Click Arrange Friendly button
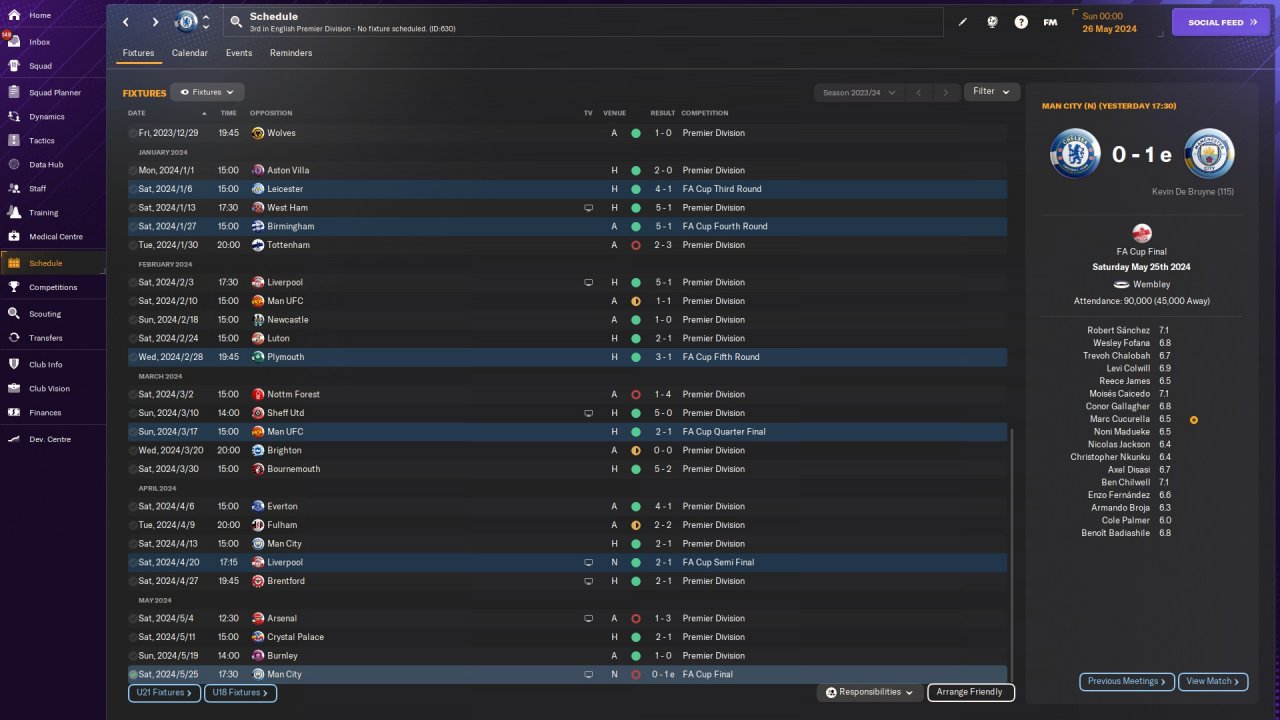The image size is (1280, 720). point(971,692)
